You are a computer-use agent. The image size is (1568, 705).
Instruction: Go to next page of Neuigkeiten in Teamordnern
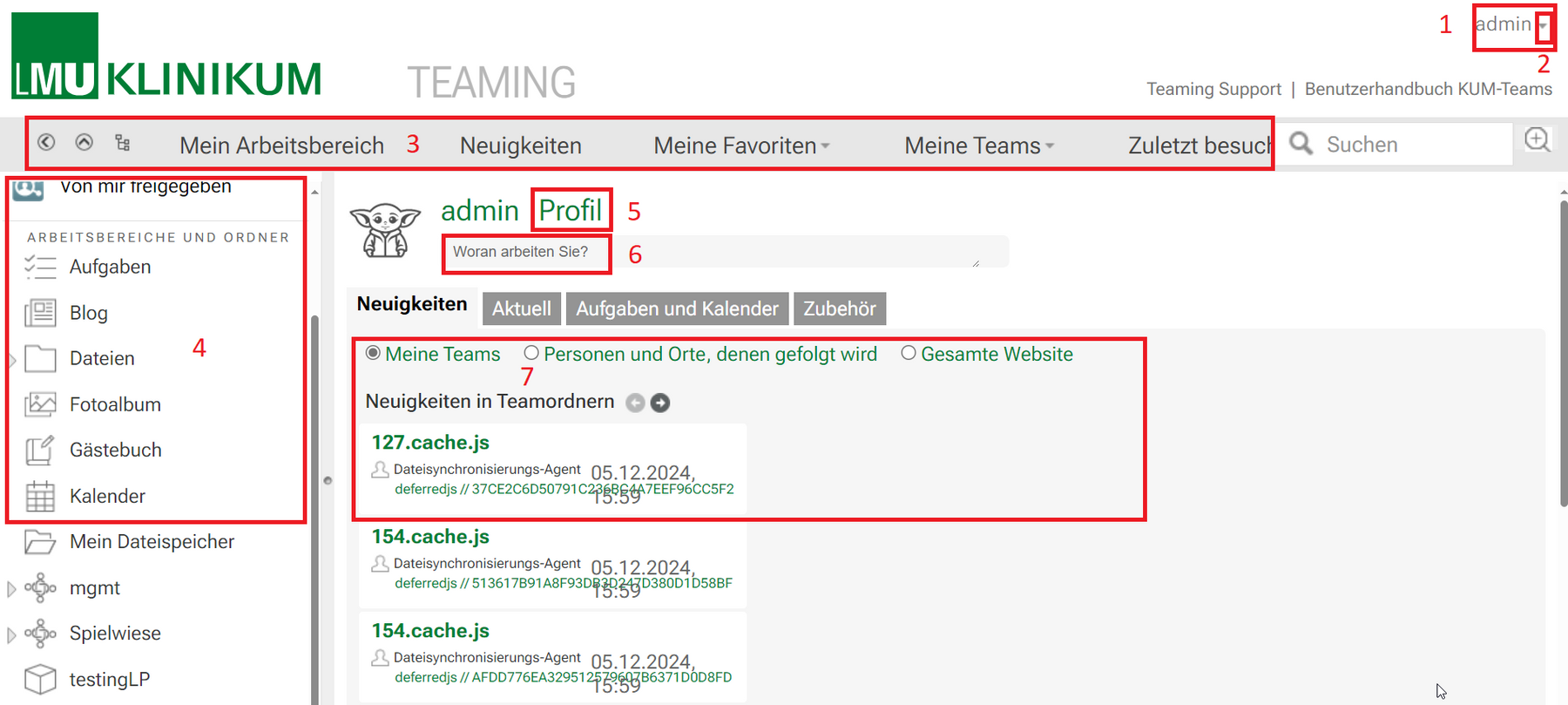(x=660, y=403)
